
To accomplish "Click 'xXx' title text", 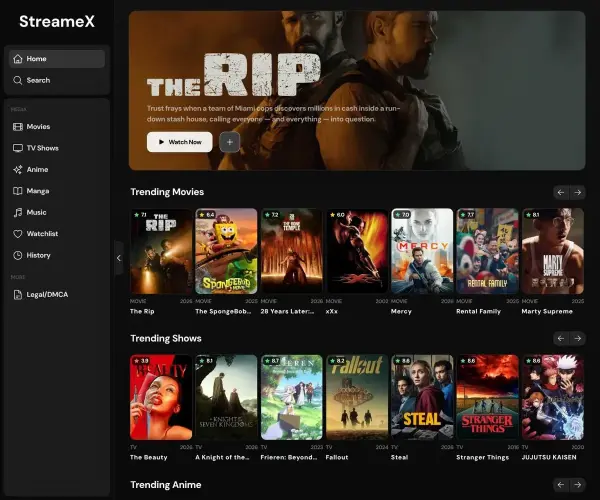I will (331, 311).
